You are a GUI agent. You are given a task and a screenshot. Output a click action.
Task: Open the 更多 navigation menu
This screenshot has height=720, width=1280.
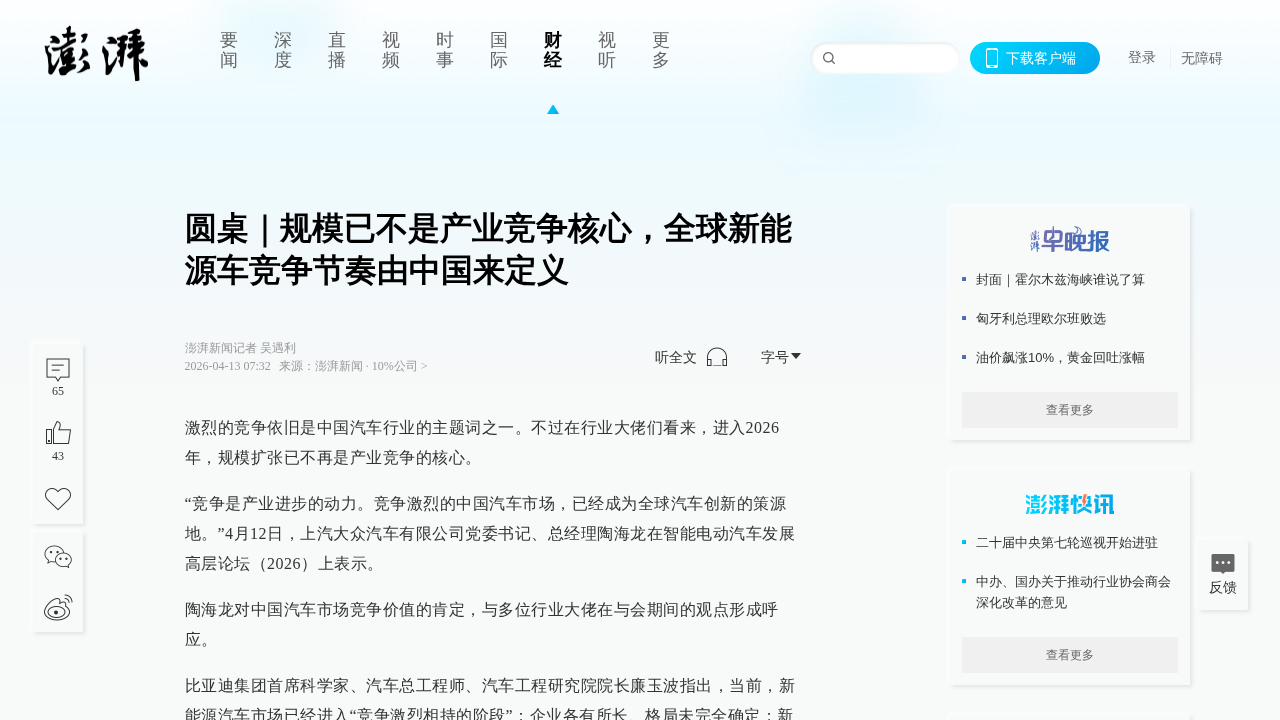pos(661,50)
